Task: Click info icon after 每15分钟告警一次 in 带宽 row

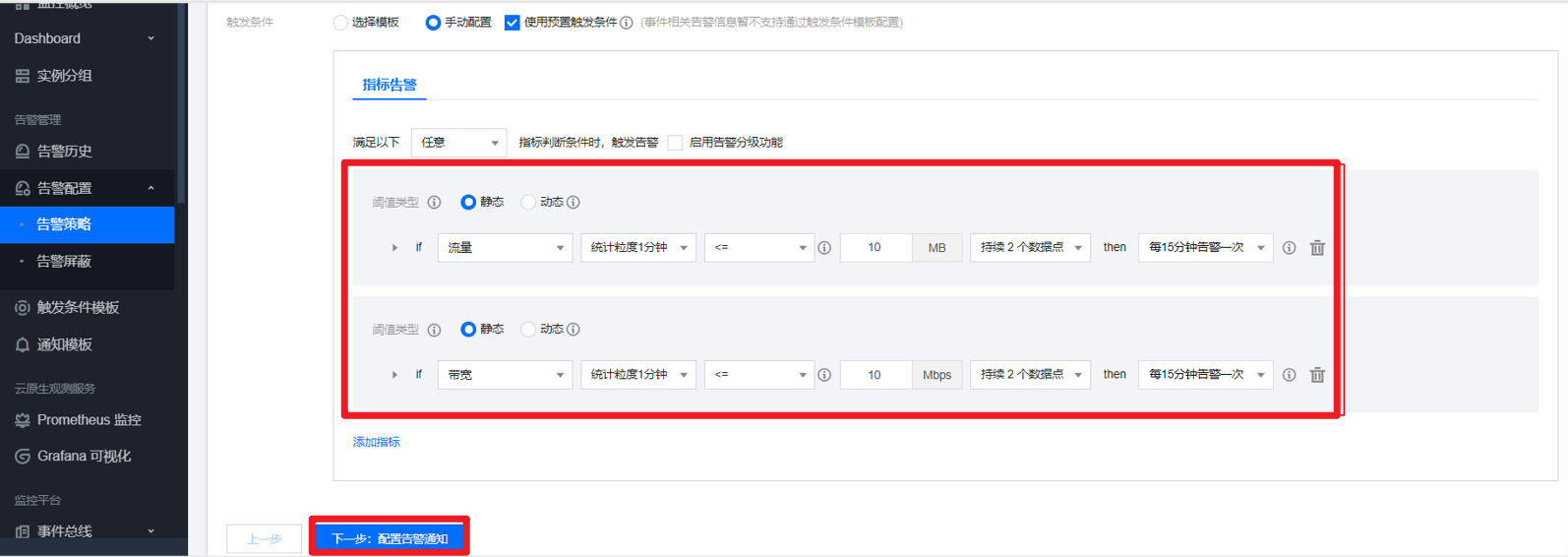Action: tap(1289, 375)
